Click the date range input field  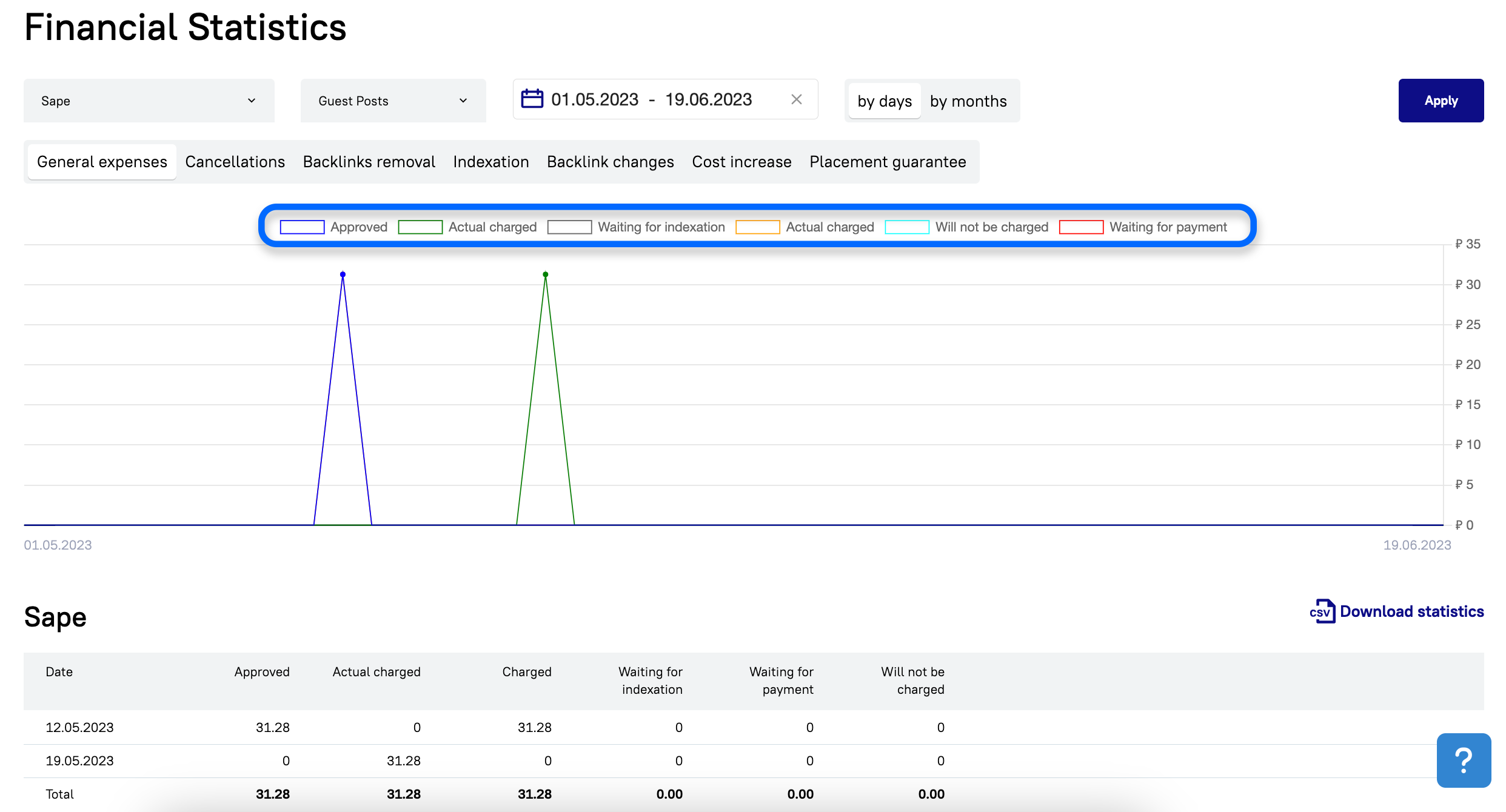click(x=666, y=99)
